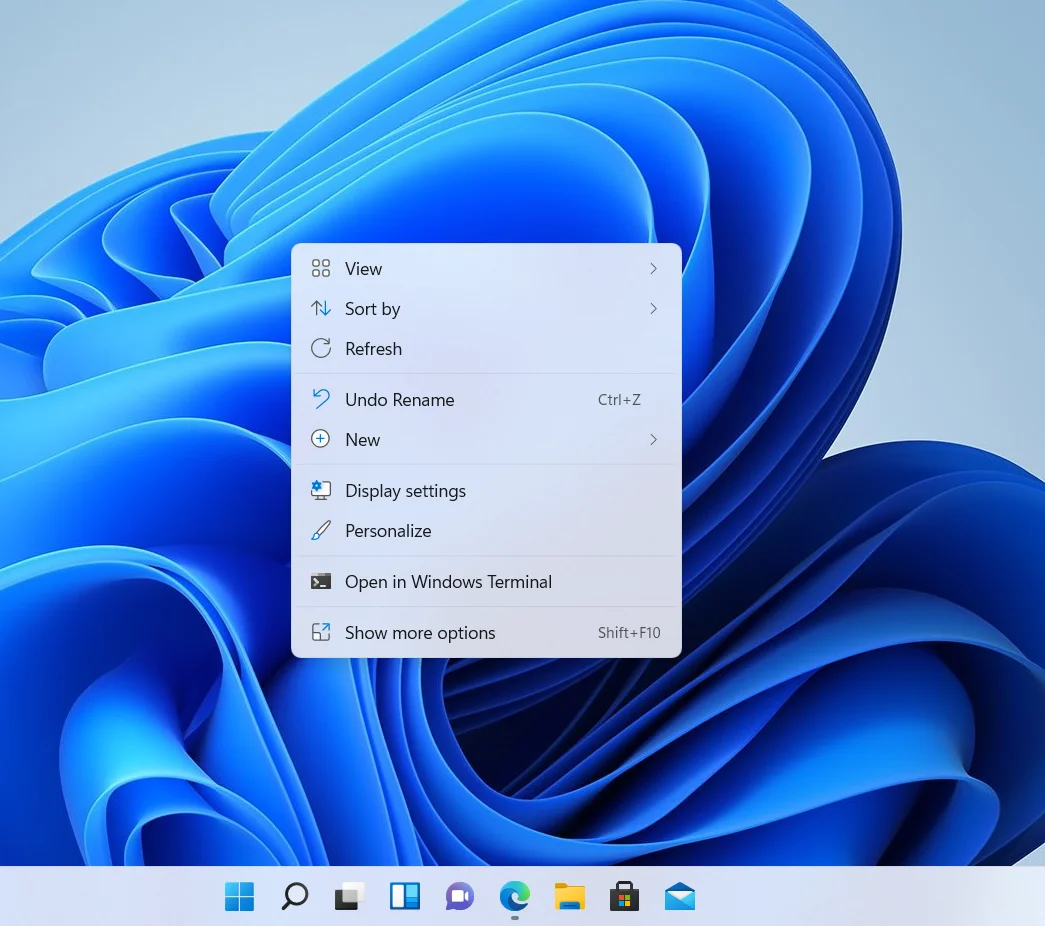Image resolution: width=1045 pixels, height=926 pixels.
Task: Choose Show more options entry
Action: click(487, 633)
